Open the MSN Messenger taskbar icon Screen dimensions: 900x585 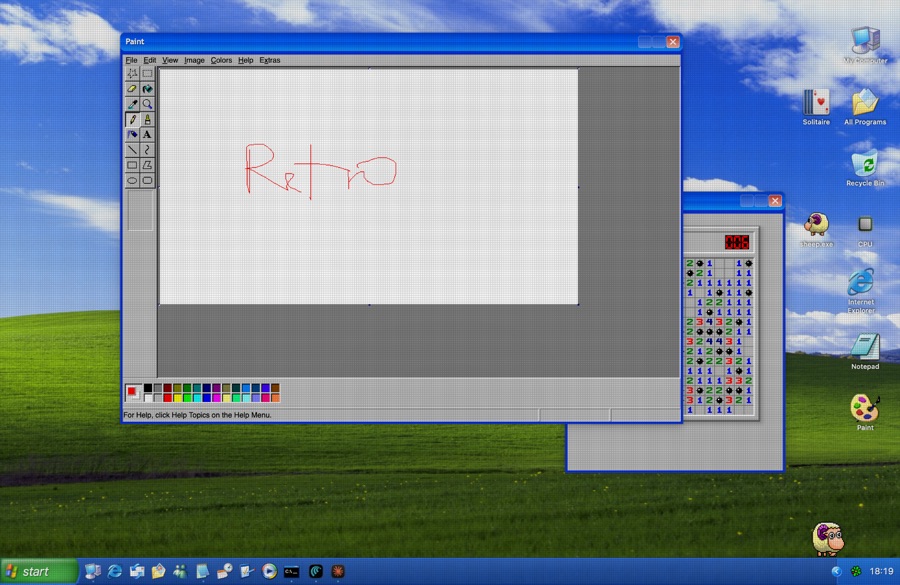[x=180, y=571]
